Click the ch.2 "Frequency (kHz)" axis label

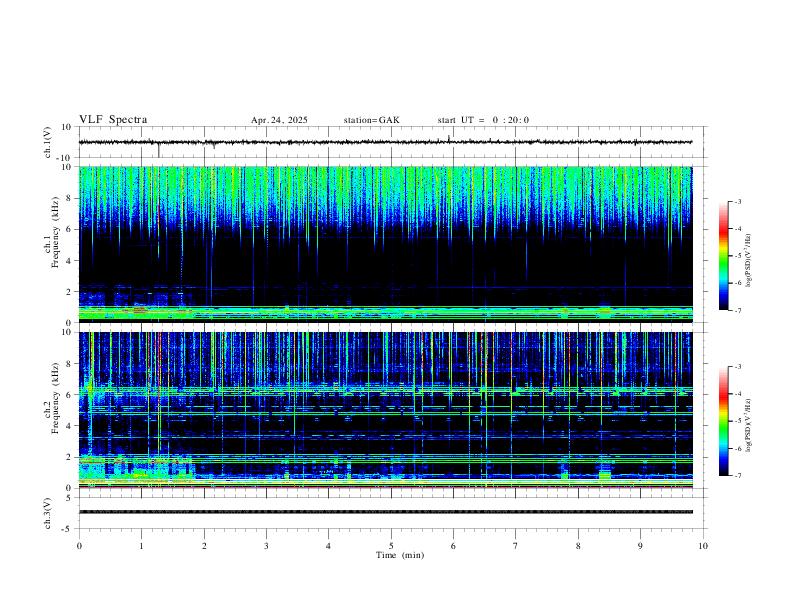[x=56, y=398]
